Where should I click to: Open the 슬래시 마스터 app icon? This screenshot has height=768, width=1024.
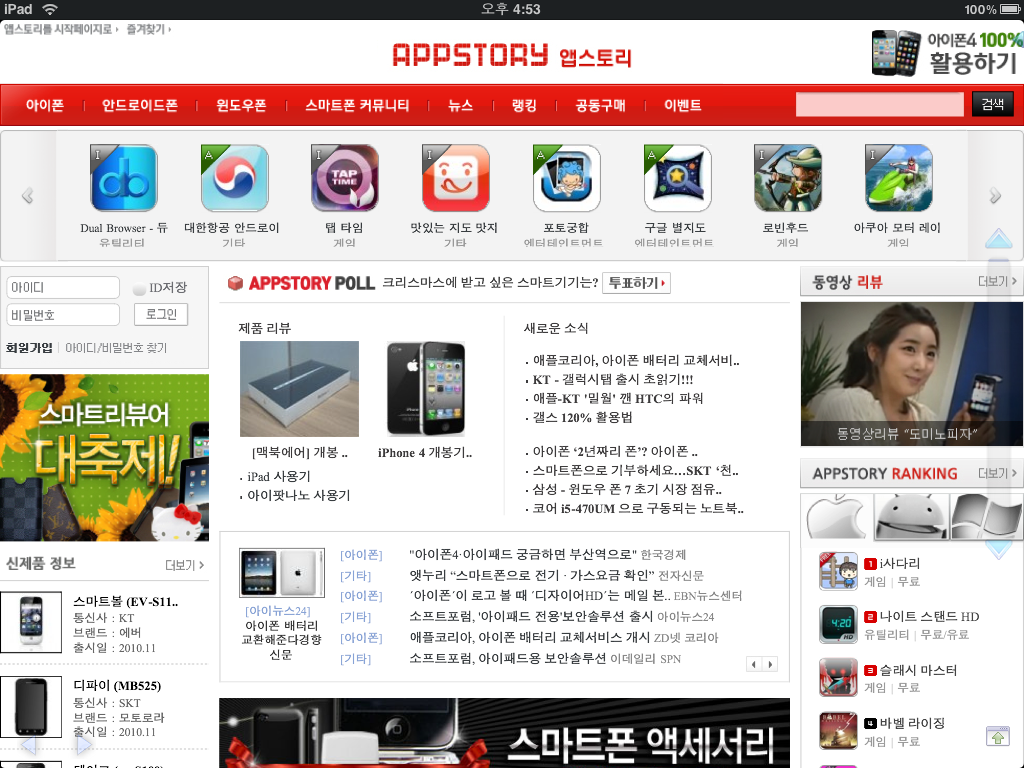point(839,678)
